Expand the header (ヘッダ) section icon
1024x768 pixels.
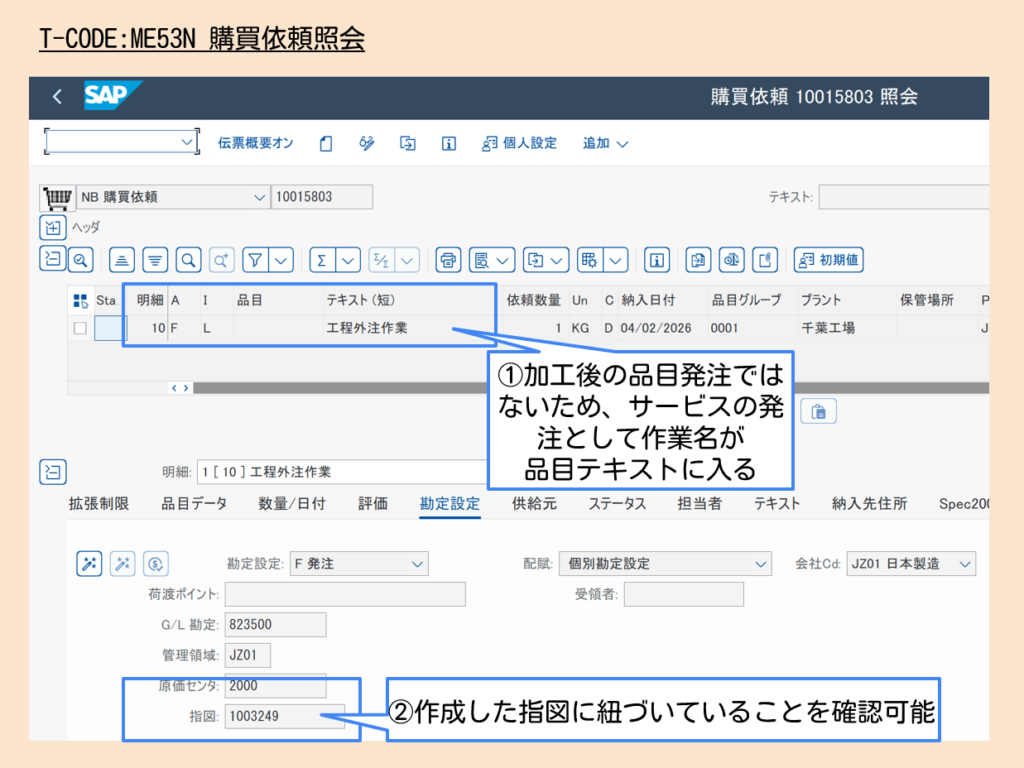[x=52, y=227]
